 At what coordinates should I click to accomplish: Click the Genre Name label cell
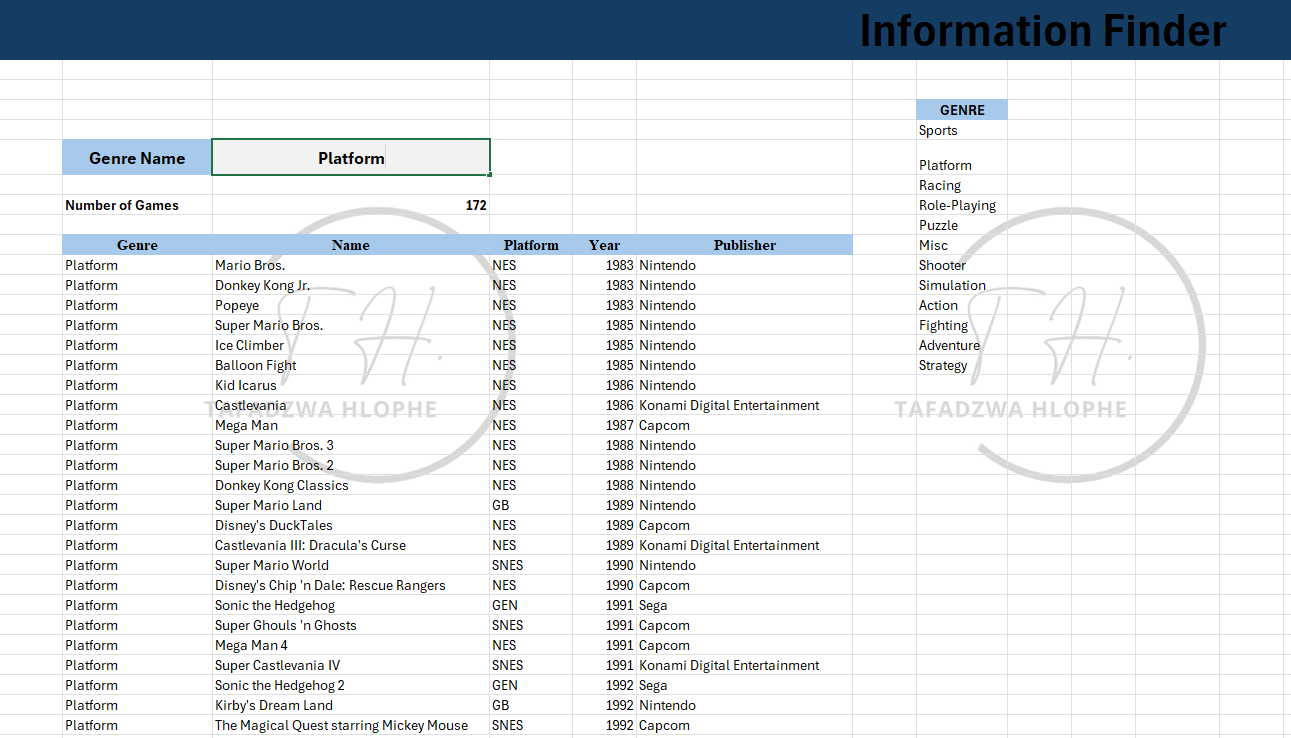[x=137, y=158]
